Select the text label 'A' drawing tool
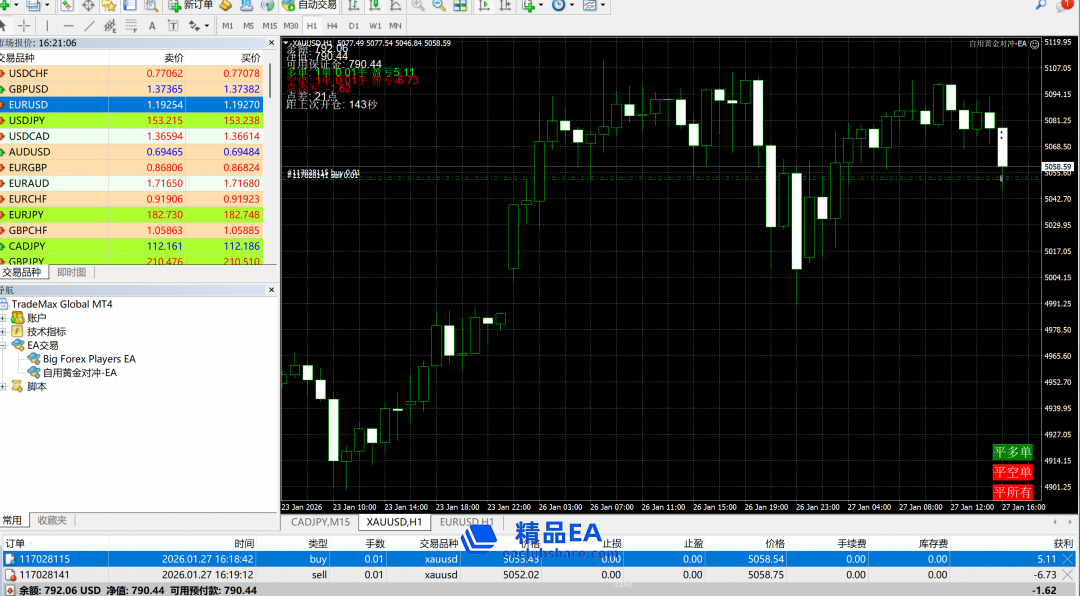This screenshot has width=1080, height=596. (x=151, y=25)
